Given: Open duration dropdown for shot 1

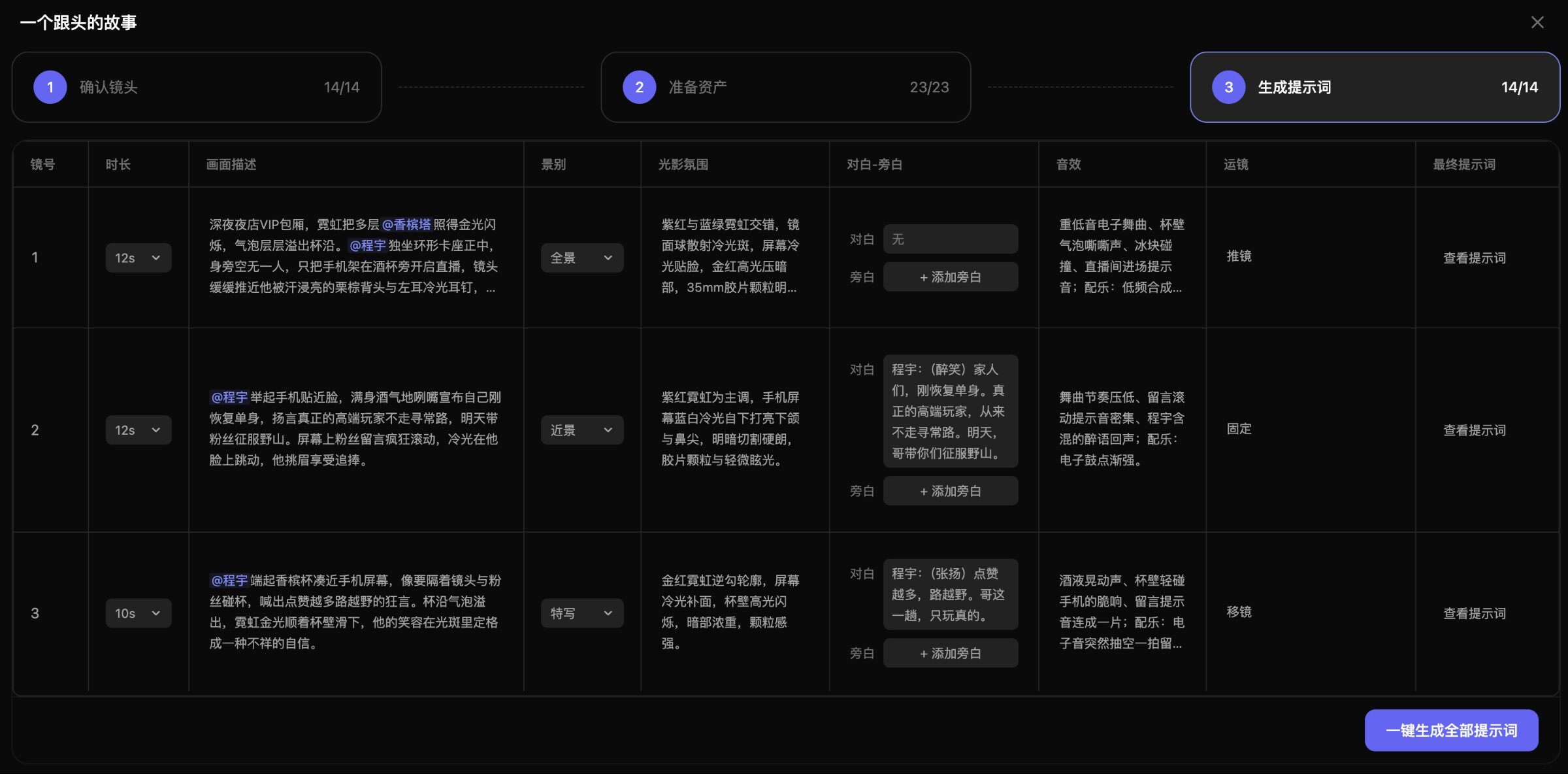Looking at the screenshot, I should pos(139,258).
